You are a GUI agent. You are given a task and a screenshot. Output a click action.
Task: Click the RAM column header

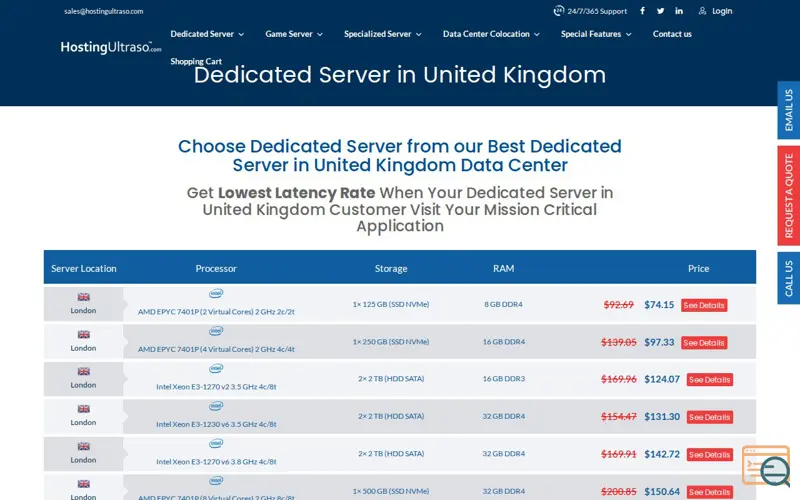coord(504,268)
